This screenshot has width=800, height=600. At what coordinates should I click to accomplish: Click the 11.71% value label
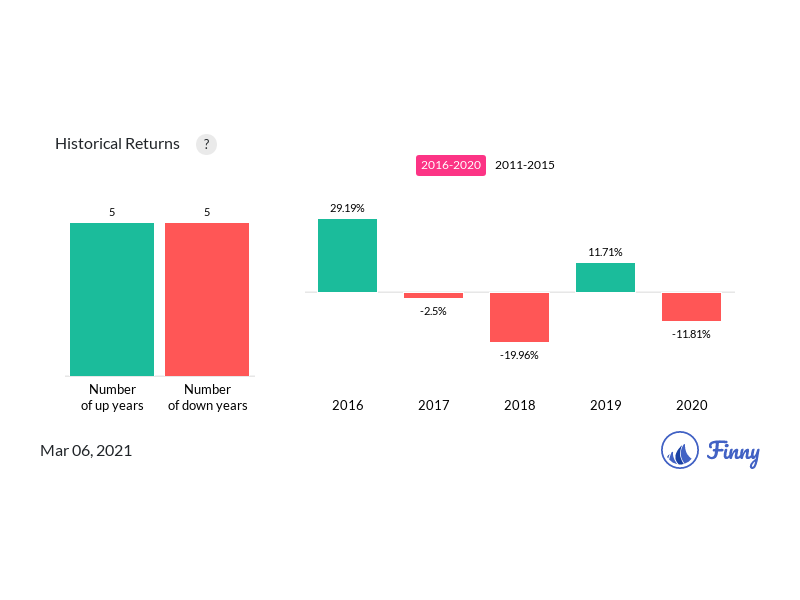click(x=605, y=252)
